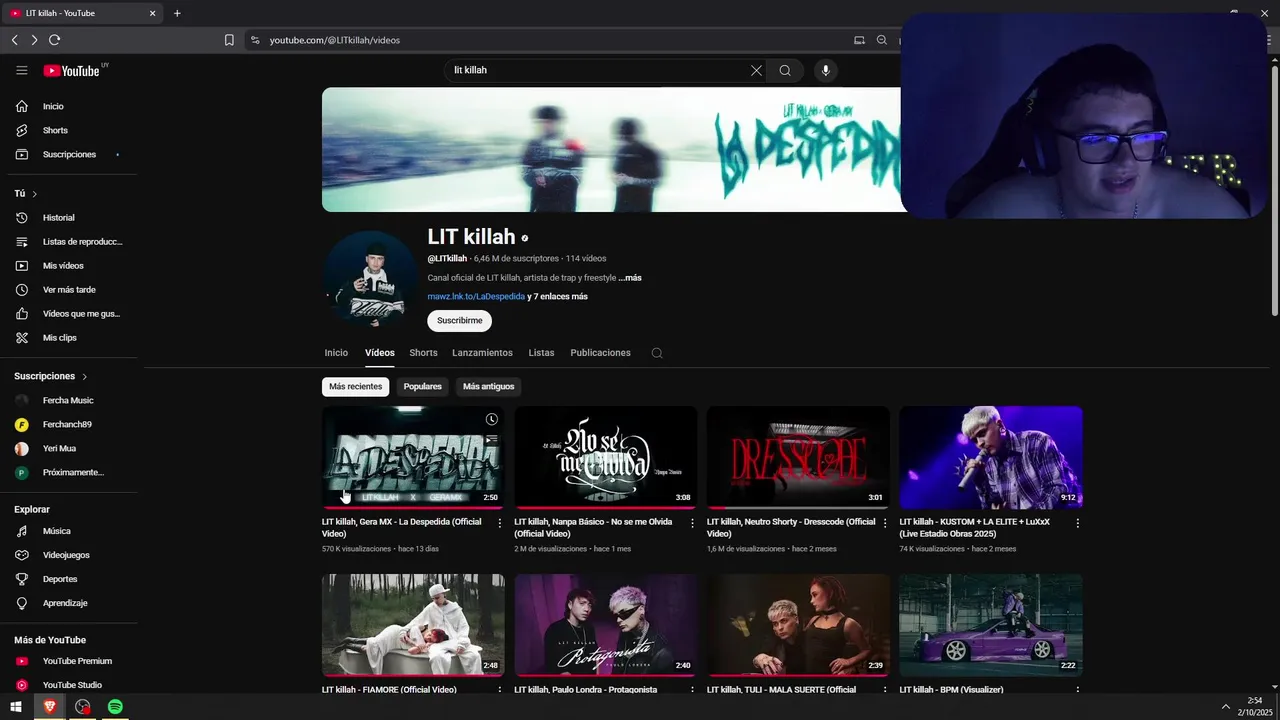
Task: Open options menu for KUSTOM Live Estadio Obras video
Action: point(1077,523)
